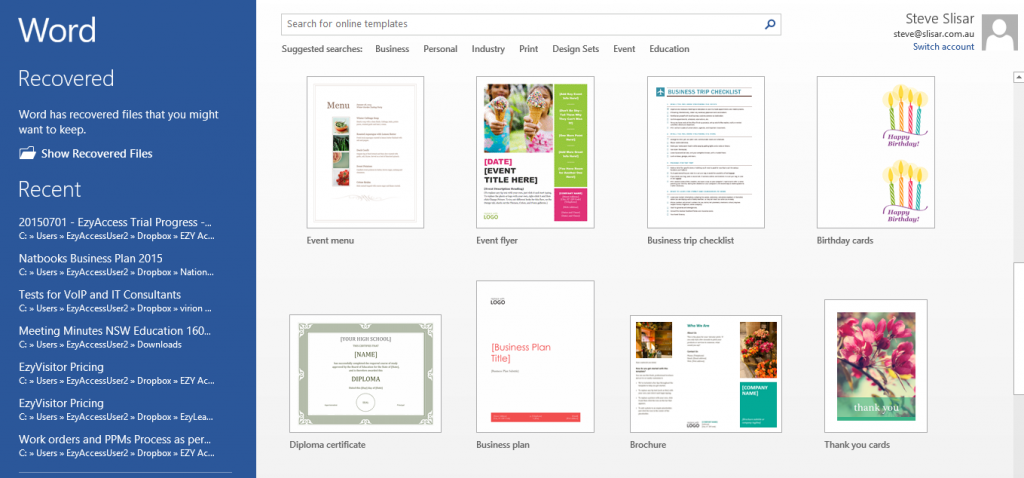Click the Steve Slisar account name
1024x478 pixels.
coord(940,19)
